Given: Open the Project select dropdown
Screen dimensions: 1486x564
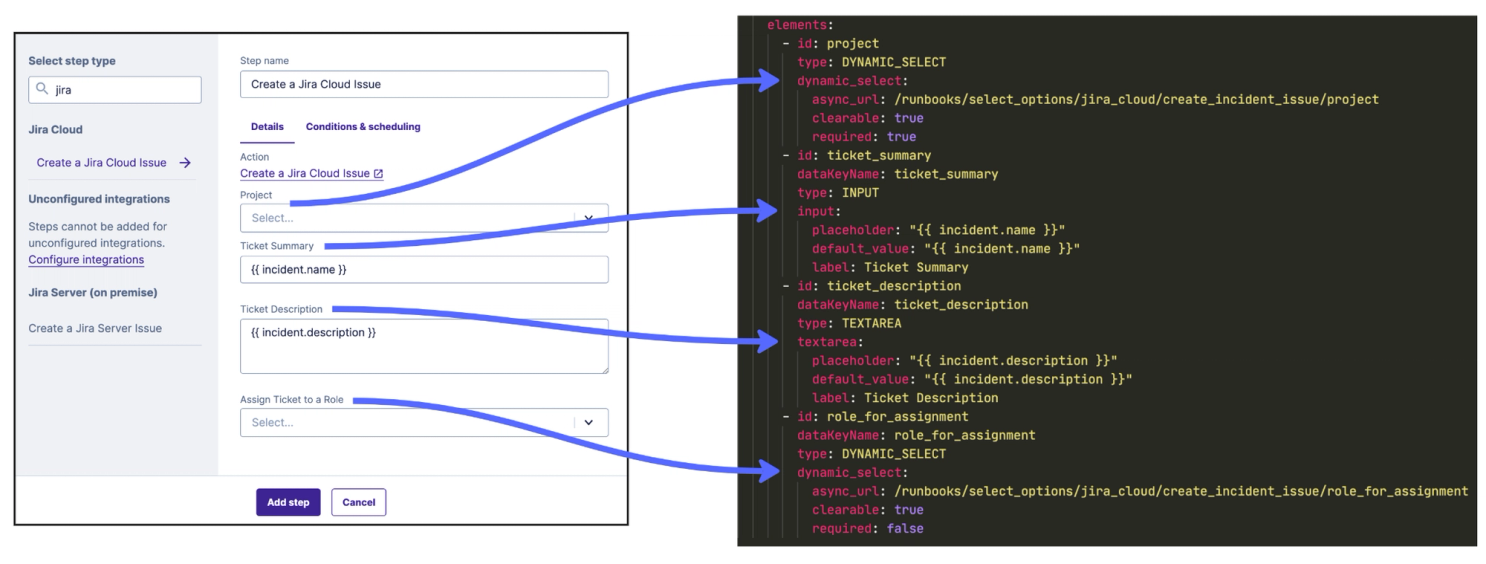Looking at the screenshot, I should 424,218.
